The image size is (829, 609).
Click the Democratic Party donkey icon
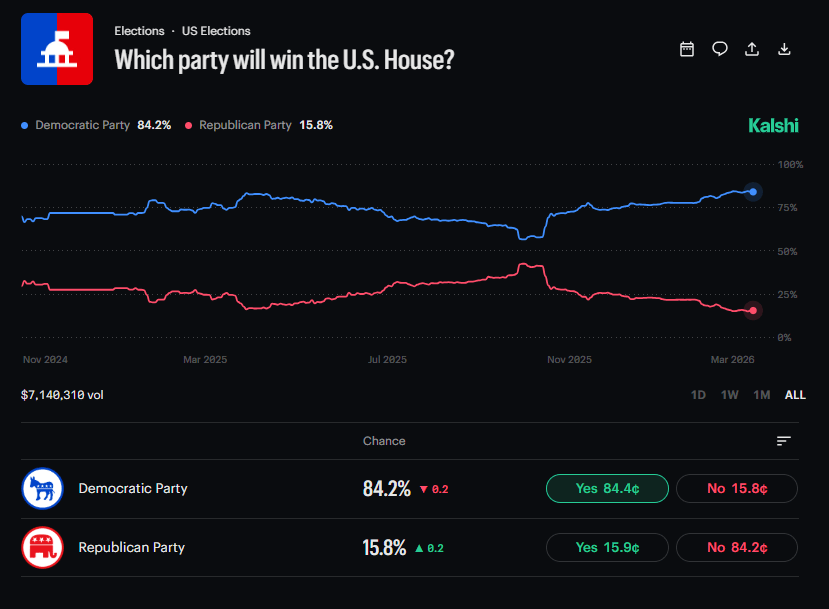click(x=42, y=488)
